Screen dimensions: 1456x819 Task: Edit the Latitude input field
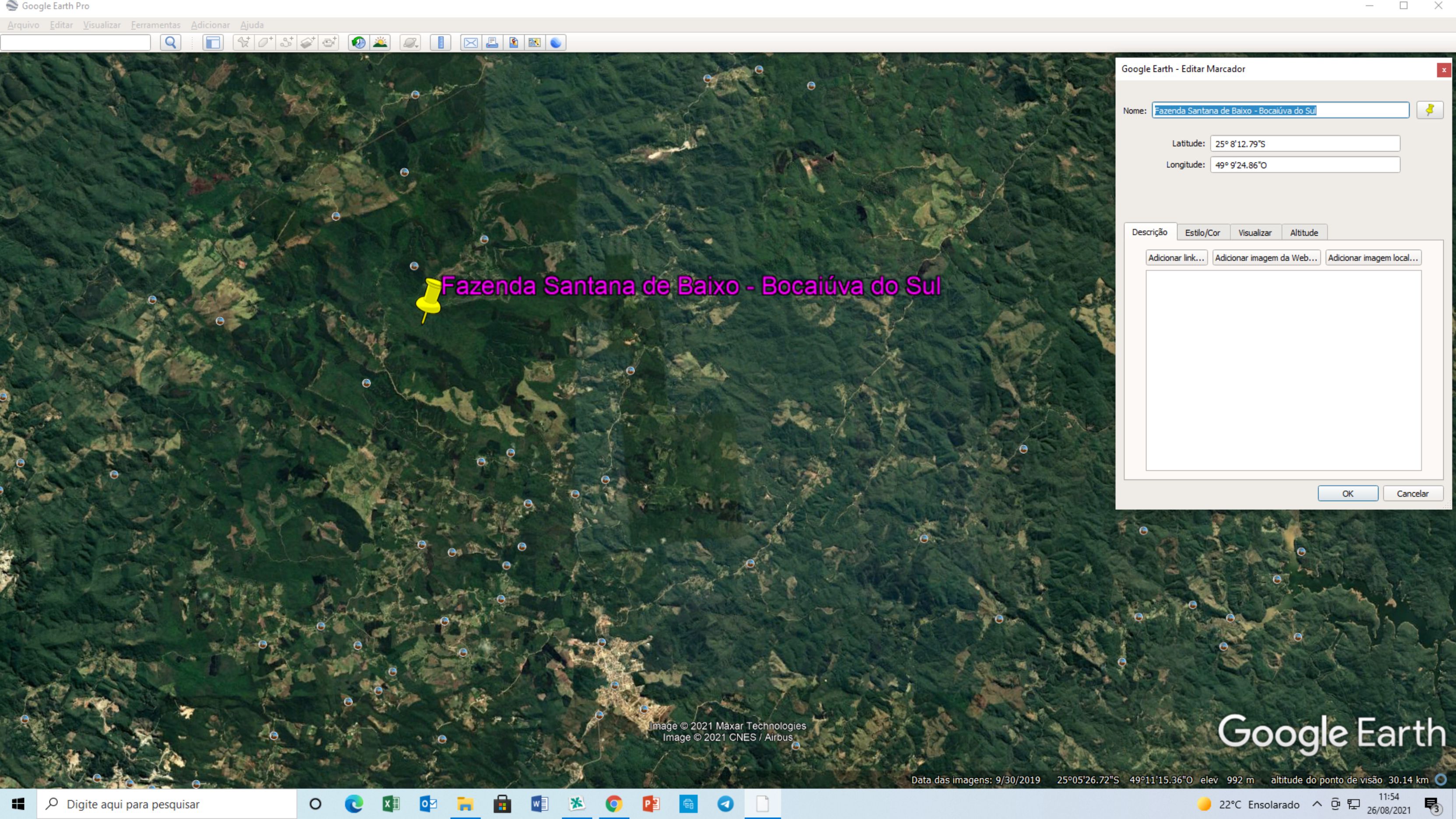pos(1305,144)
